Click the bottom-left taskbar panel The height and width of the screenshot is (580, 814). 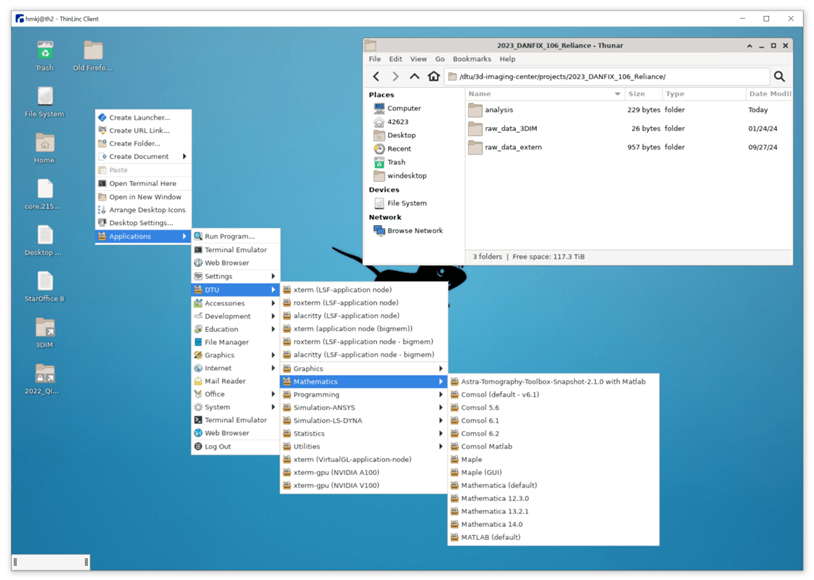click(51, 562)
